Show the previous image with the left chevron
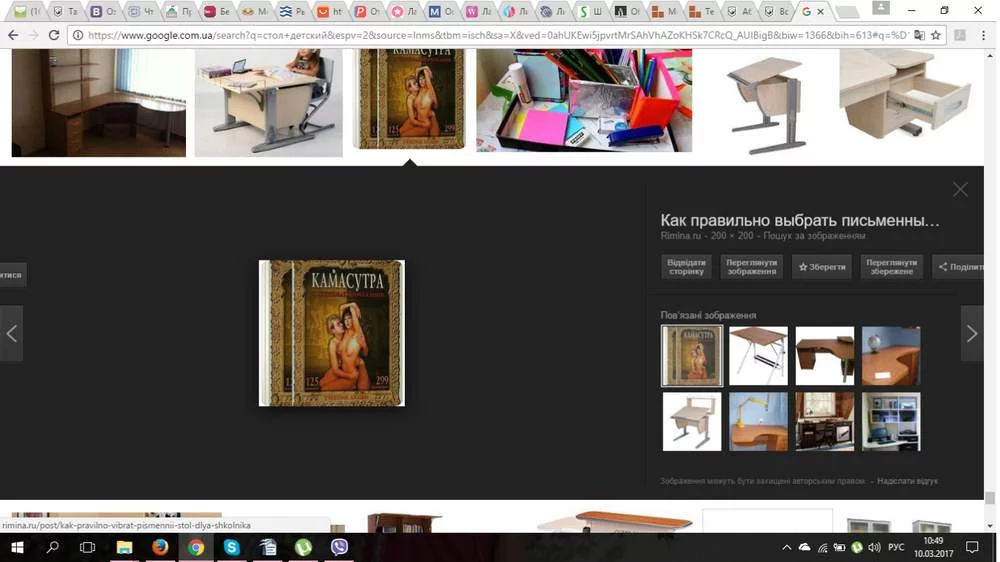 11,334
